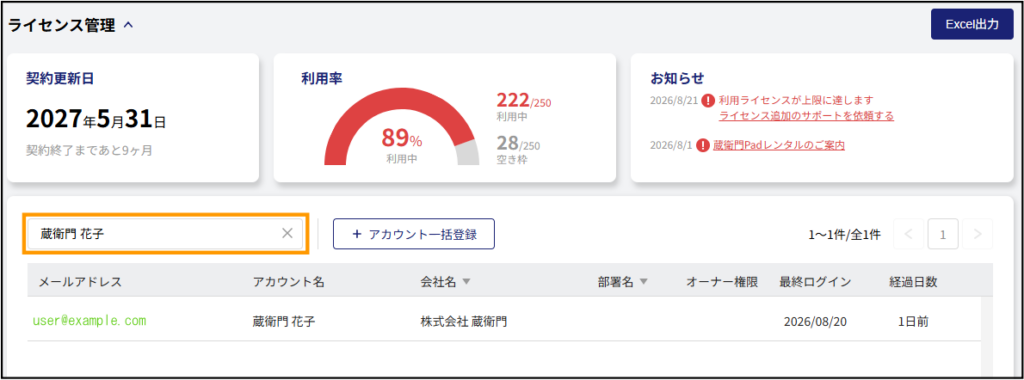Image resolution: width=1024 pixels, height=380 pixels.
Task: Click the 蔵衛門 花子 search input field
Action: [x=166, y=234]
